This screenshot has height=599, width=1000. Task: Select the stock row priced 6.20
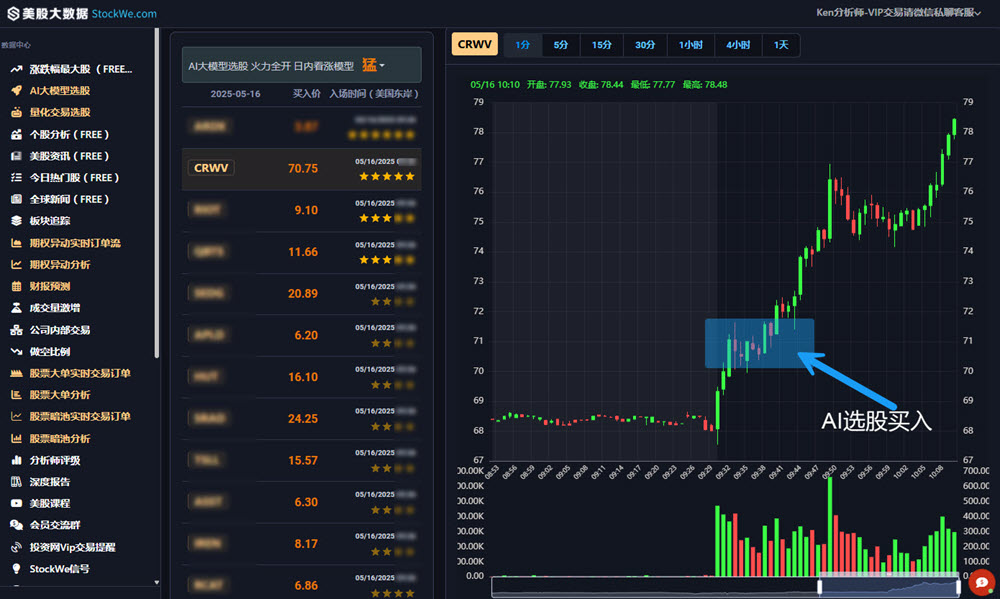tap(302, 336)
